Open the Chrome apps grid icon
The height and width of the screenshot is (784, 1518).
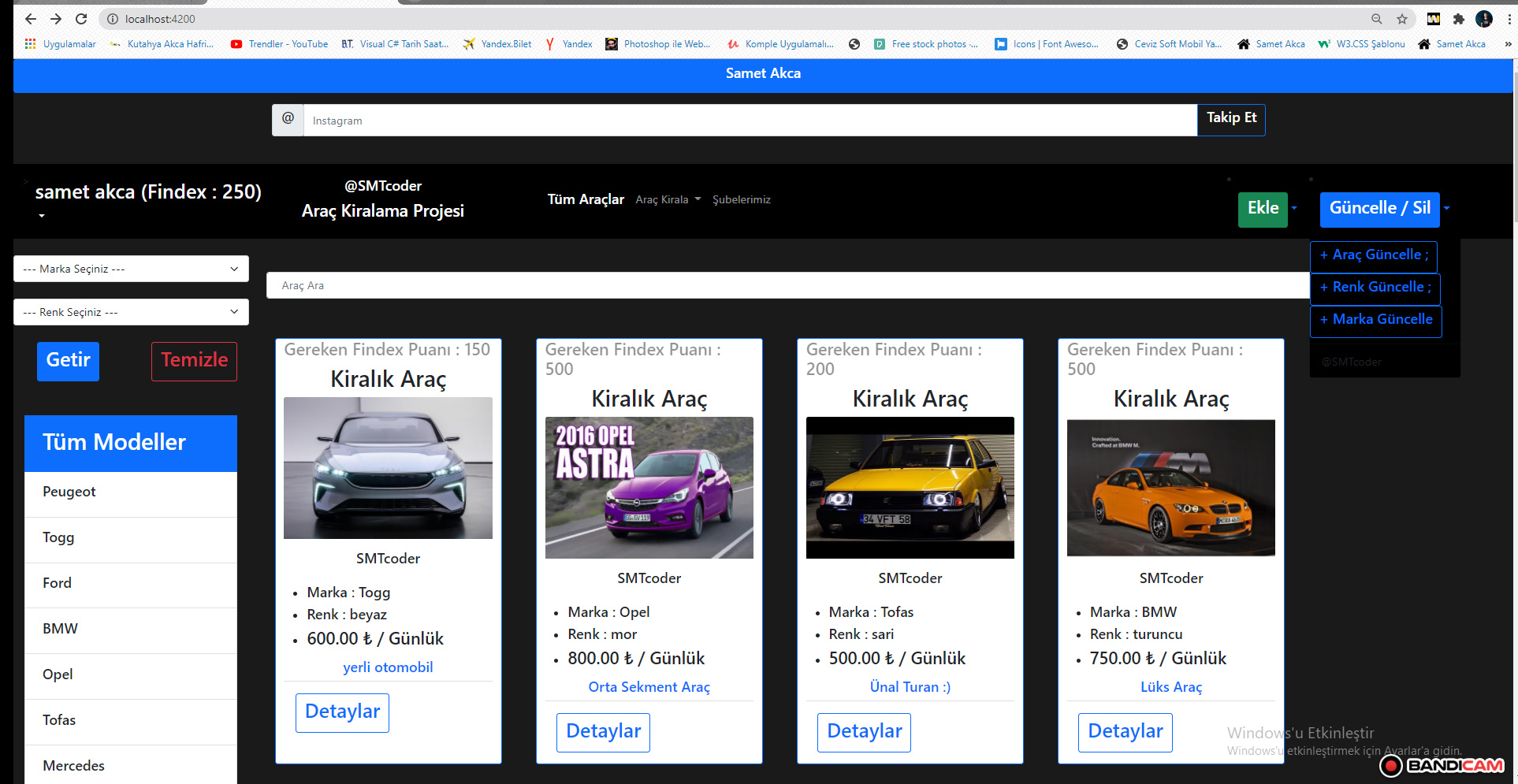pyautogui.click(x=30, y=44)
